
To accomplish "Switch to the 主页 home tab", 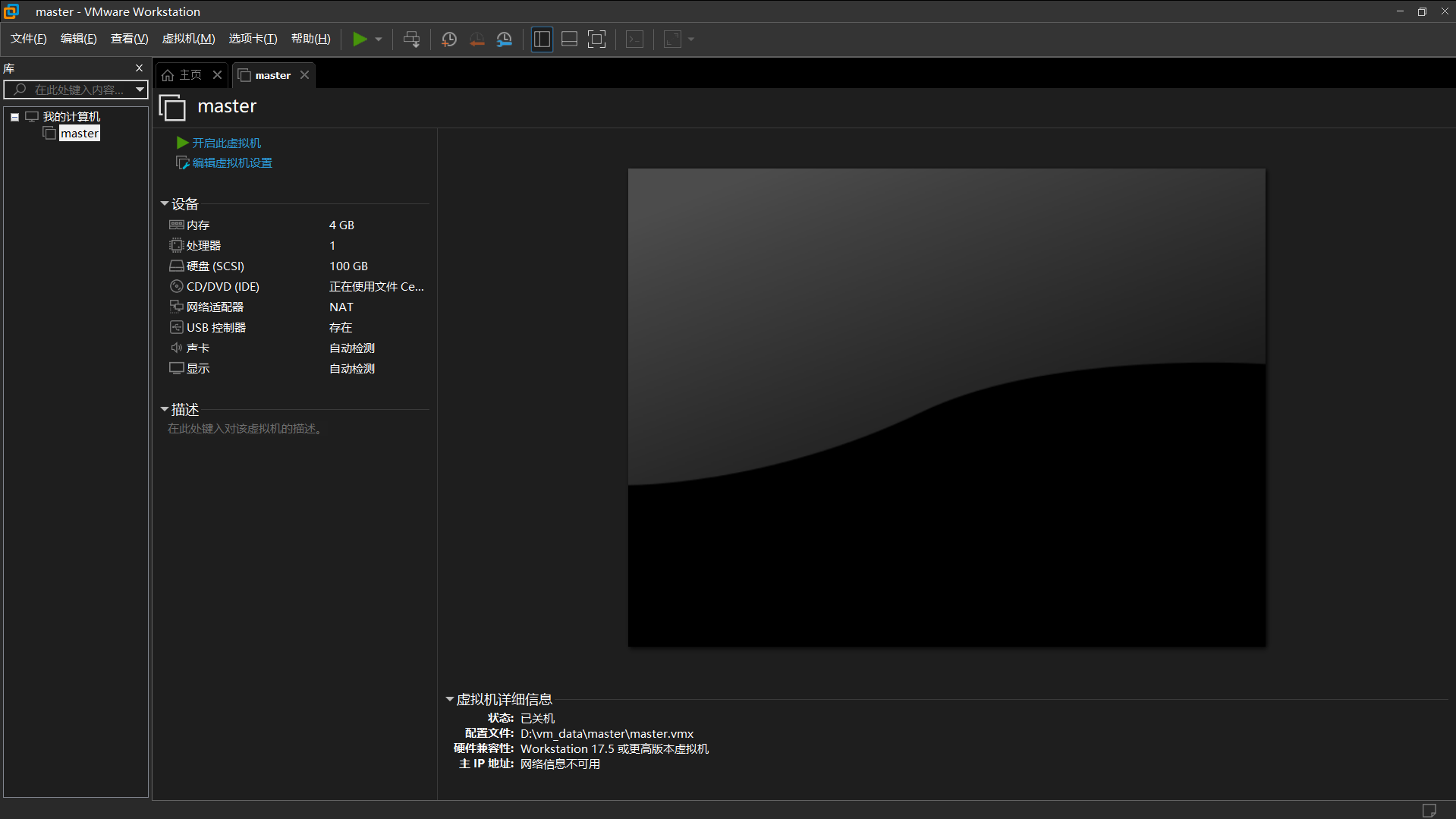I will (183, 75).
